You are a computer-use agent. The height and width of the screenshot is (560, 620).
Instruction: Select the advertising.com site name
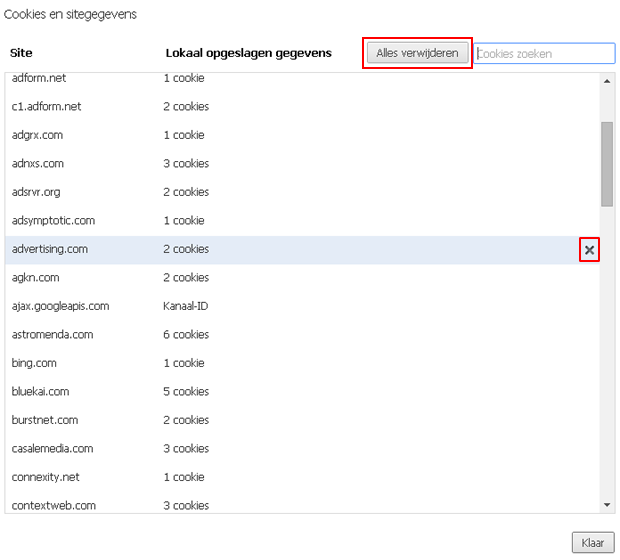point(50,249)
